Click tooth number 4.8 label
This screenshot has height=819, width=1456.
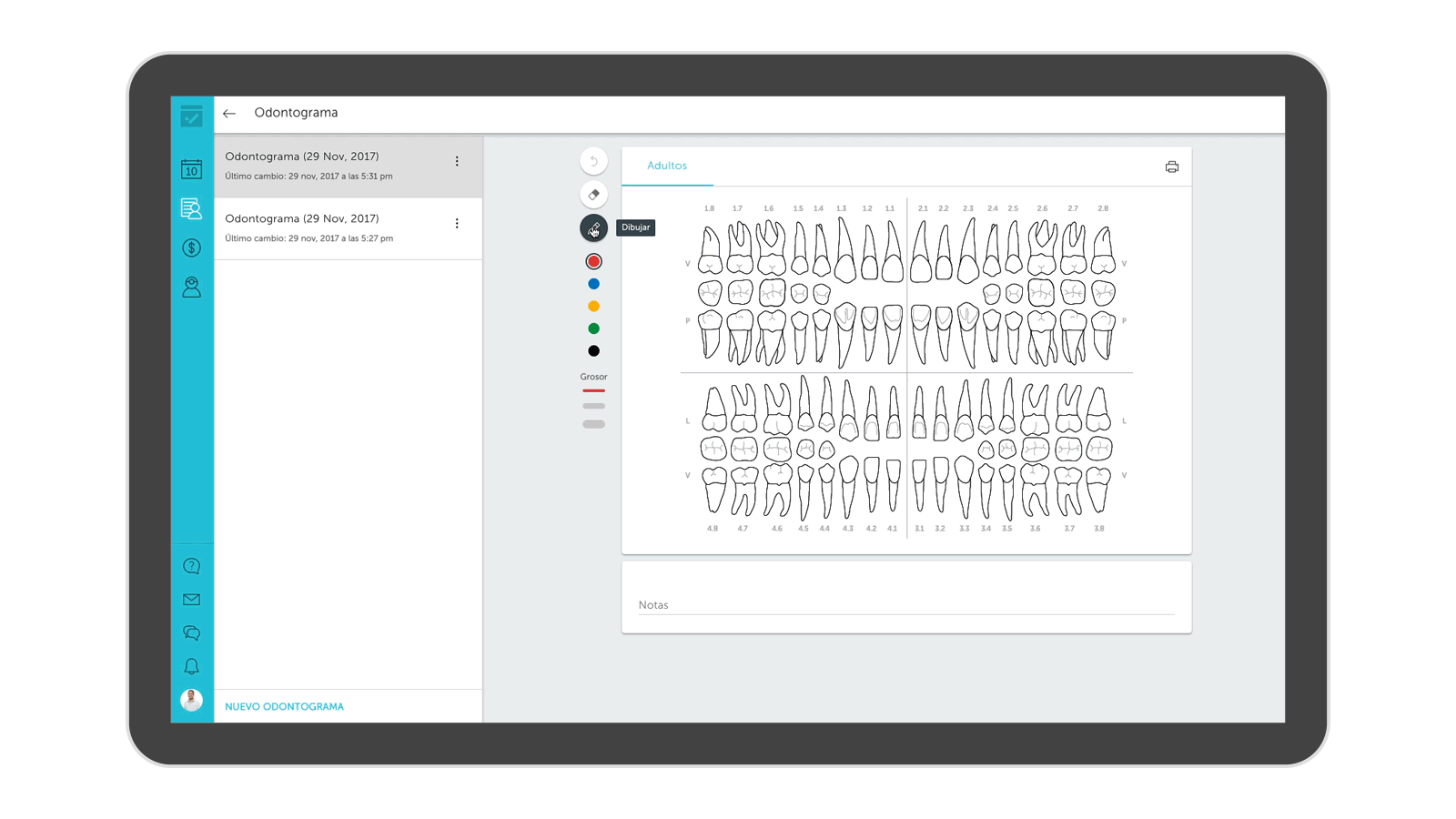click(713, 529)
